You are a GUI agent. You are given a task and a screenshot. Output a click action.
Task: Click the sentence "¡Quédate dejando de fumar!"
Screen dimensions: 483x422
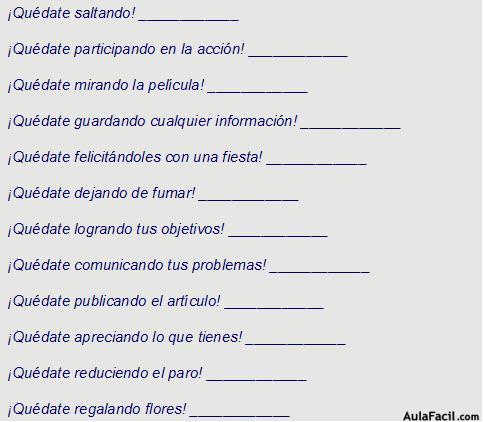coord(101,194)
